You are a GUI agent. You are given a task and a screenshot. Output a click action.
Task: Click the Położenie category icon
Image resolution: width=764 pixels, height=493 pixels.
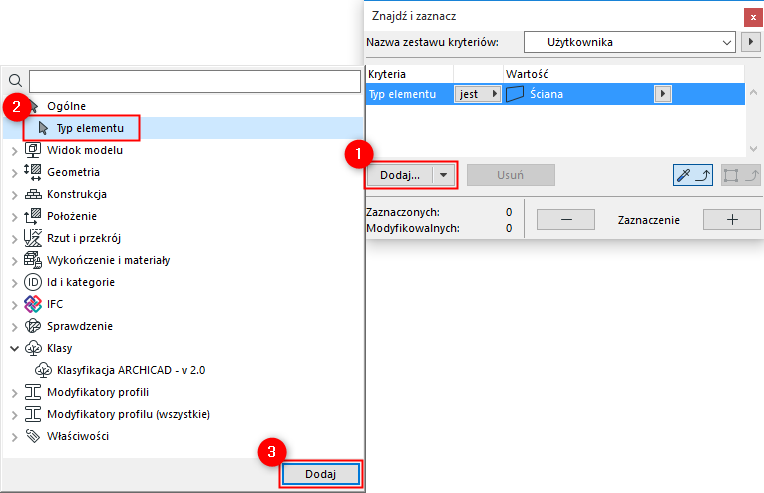click(33, 216)
